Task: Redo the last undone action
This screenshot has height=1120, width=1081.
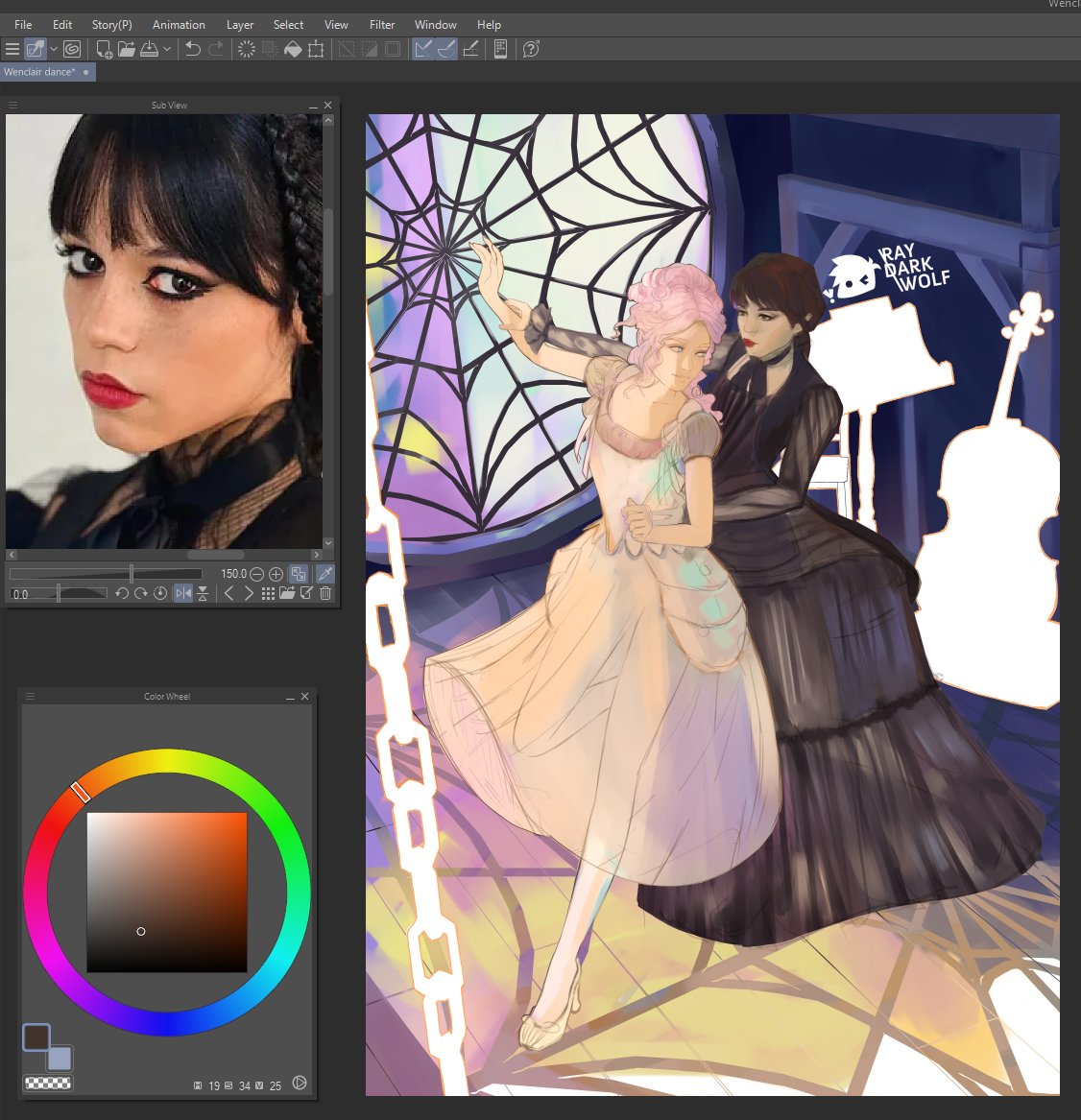Action: pyautogui.click(x=216, y=49)
